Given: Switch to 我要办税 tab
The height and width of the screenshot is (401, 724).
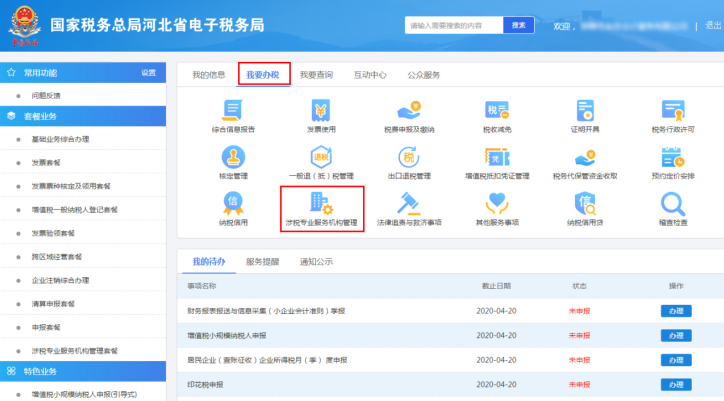Looking at the screenshot, I should coord(263,75).
